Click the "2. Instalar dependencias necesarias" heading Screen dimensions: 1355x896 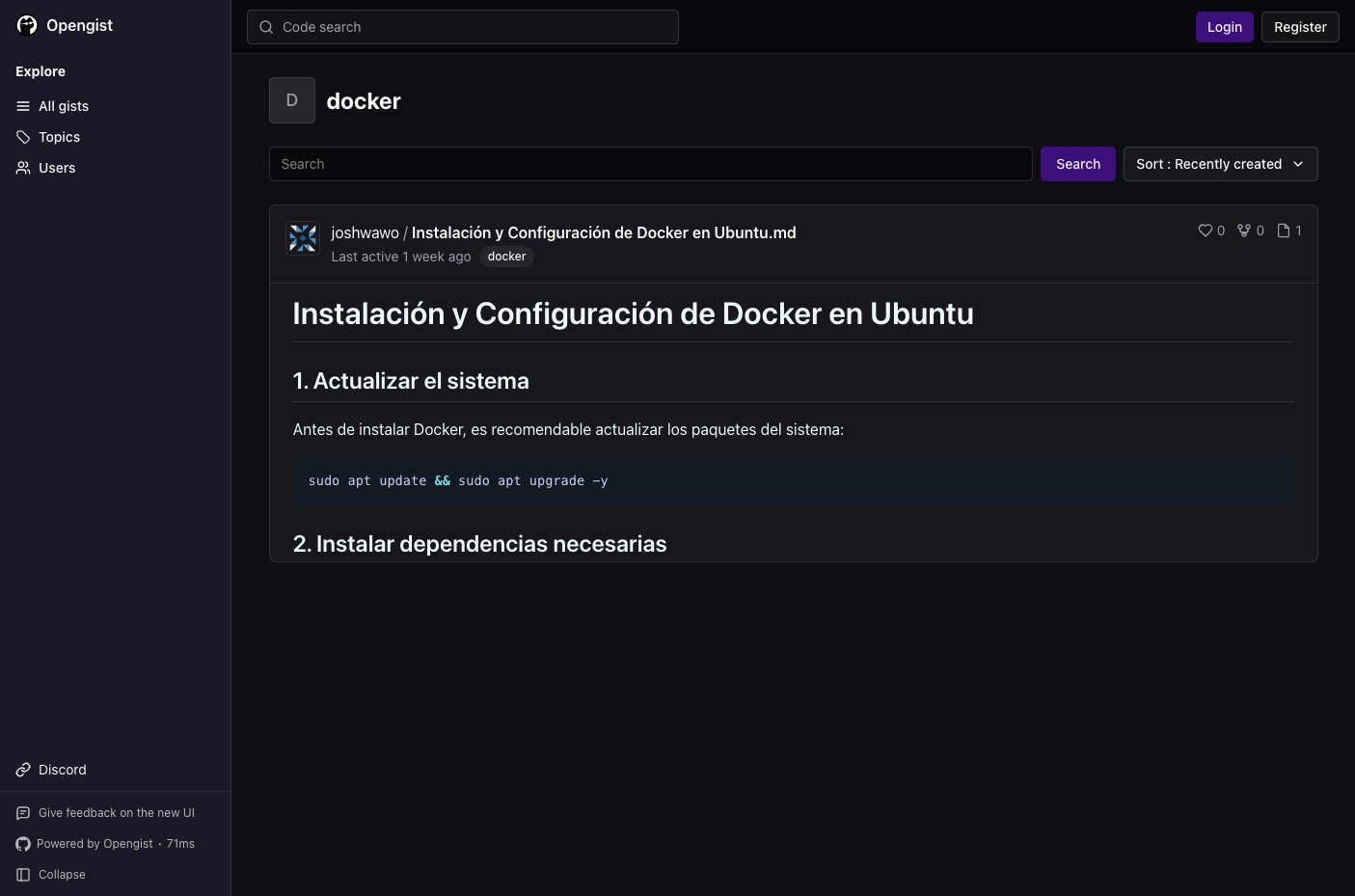[x=479, y=544]
